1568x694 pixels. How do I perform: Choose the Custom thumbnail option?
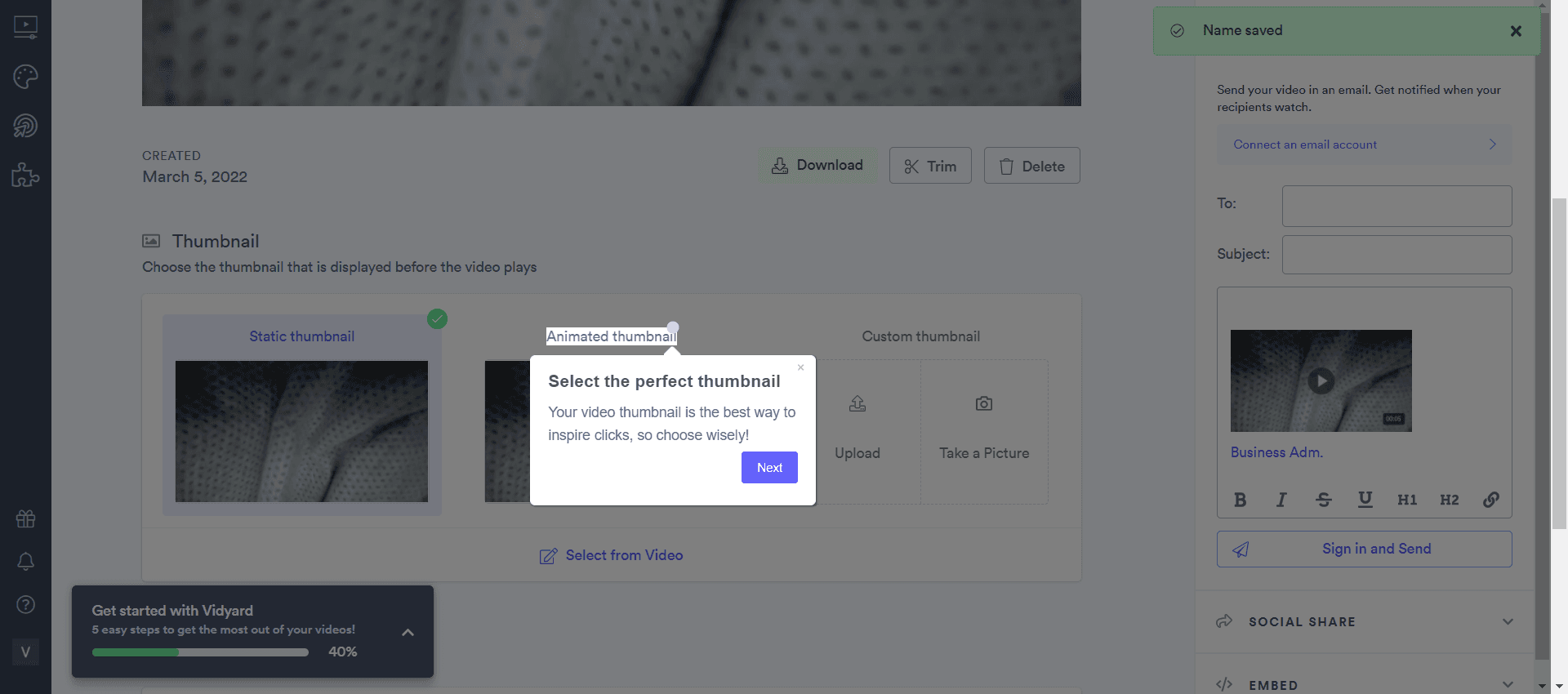click(921, 336)
